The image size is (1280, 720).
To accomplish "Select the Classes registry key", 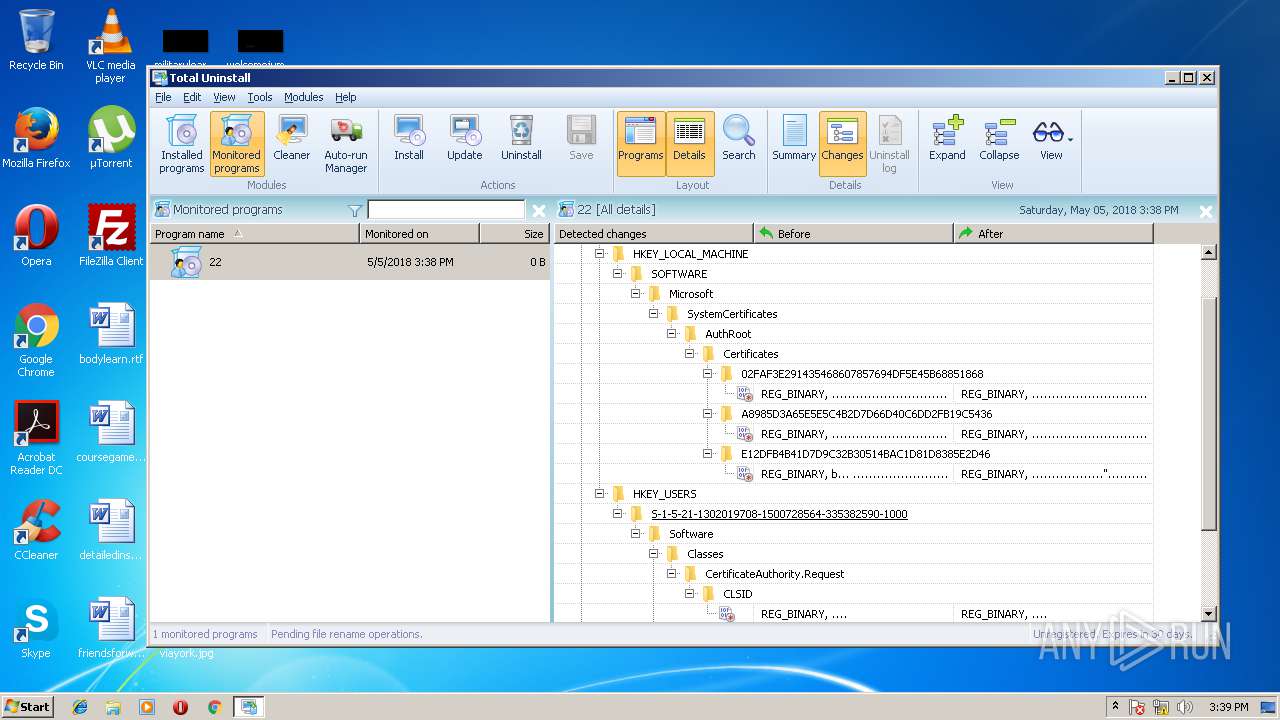I will point(705,554).
